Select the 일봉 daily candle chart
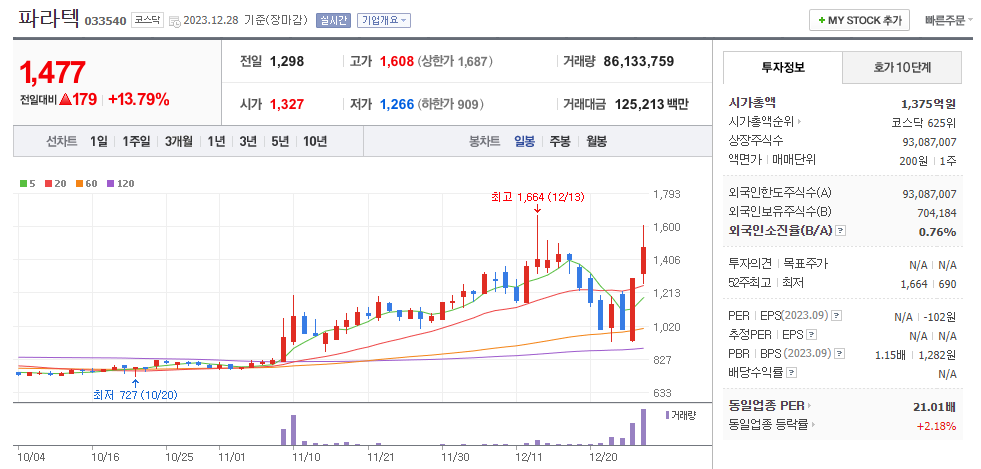 (x=524, y=141)
